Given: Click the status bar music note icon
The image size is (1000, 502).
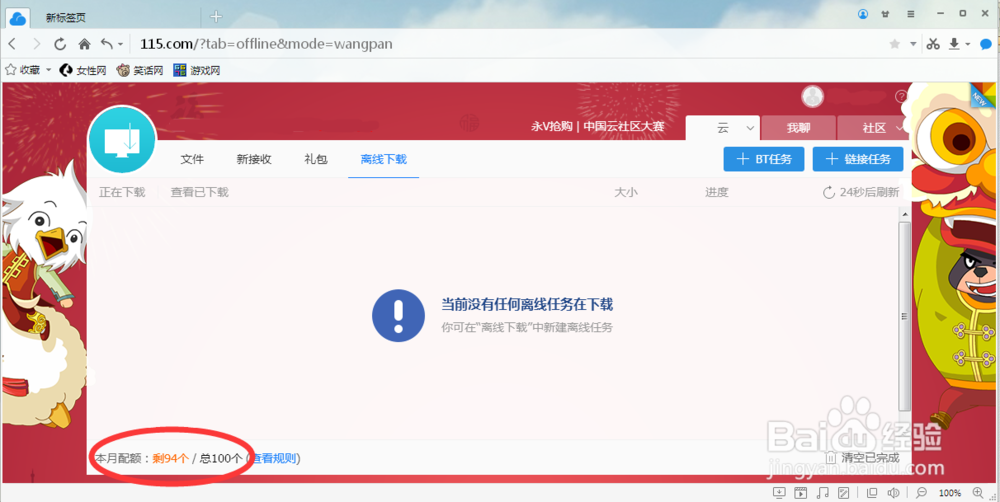Looking at the screenshot, I should pyautogui.click(x=823, y=492).
